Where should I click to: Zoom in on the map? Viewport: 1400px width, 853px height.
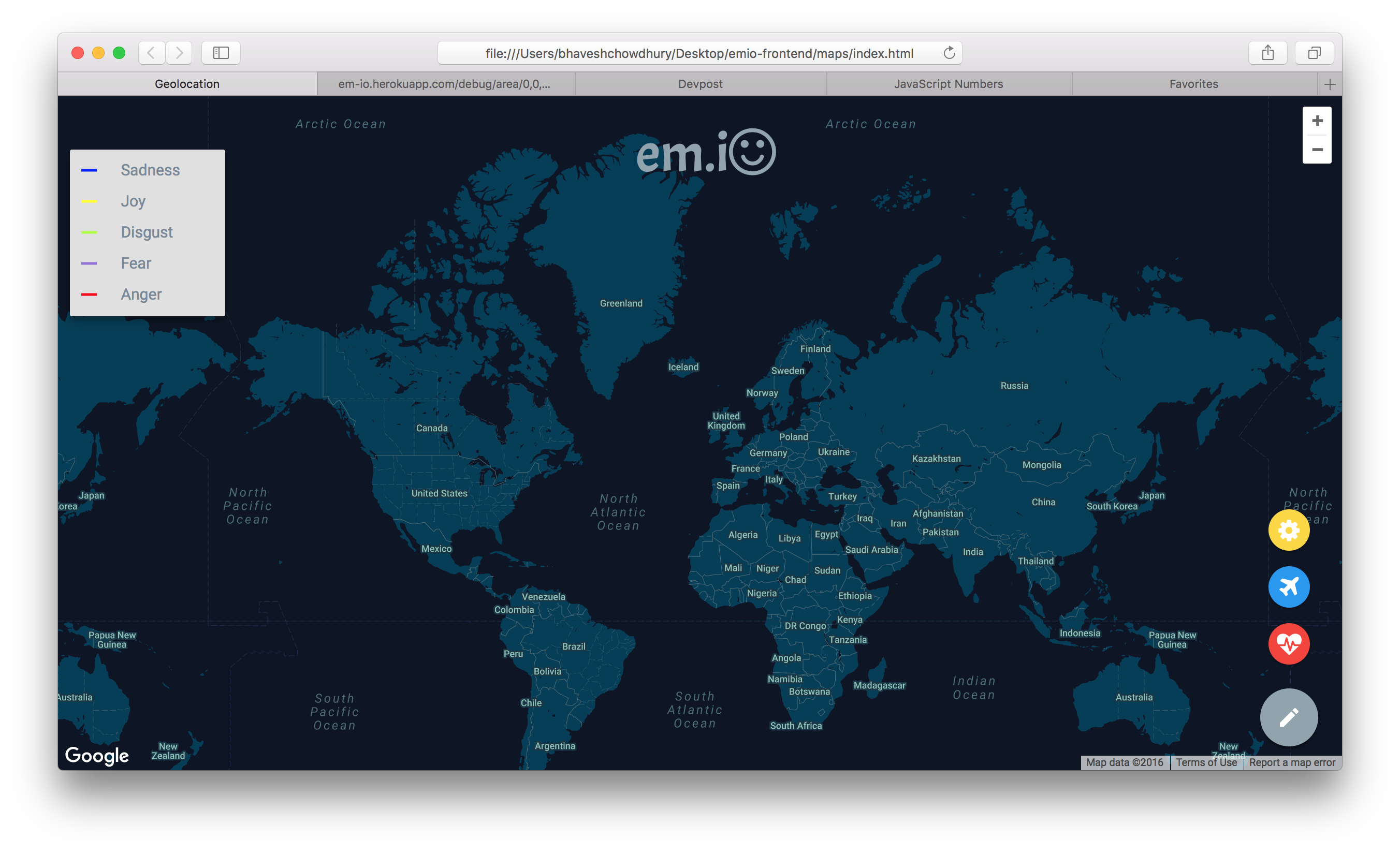point(1317,121)
